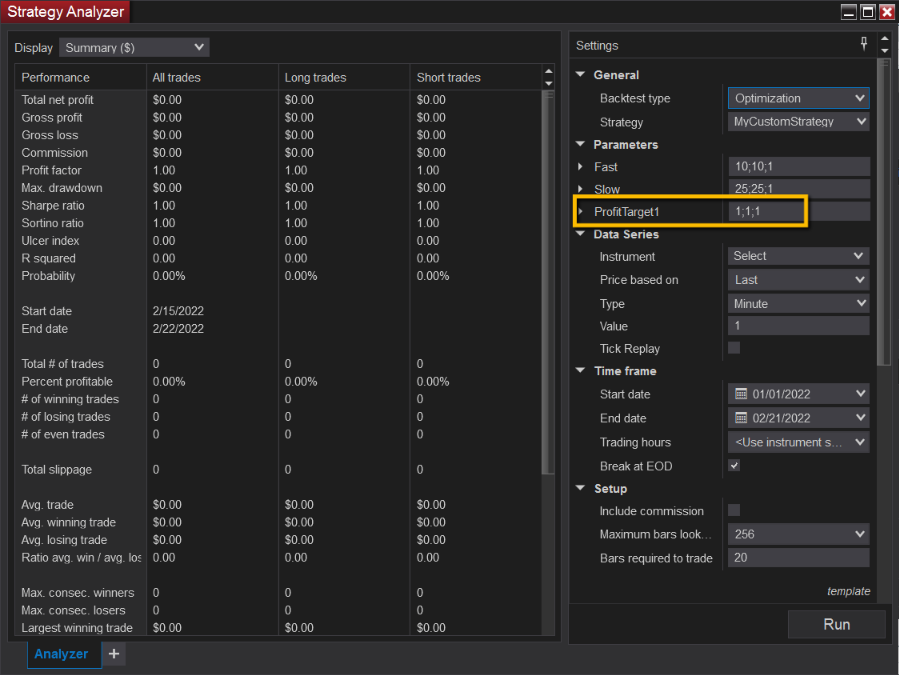Close the Strategy Analyzer window
Image resolution: width=899 pixels, height=675 pixels.
[x=887, y=12]
